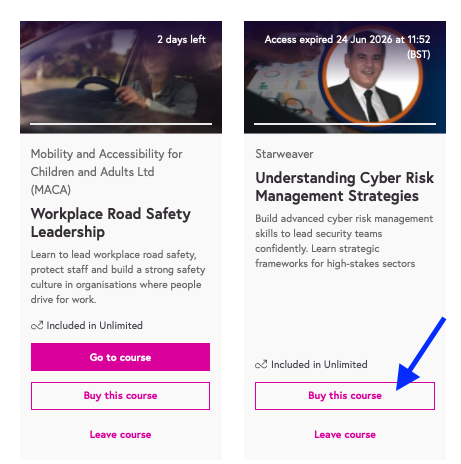Viewport: 461px width, 464px height.
Task: Click the 'Access expired 24 Jun 2026' notice
Action: pyautogui.click(x=347, y=46)
